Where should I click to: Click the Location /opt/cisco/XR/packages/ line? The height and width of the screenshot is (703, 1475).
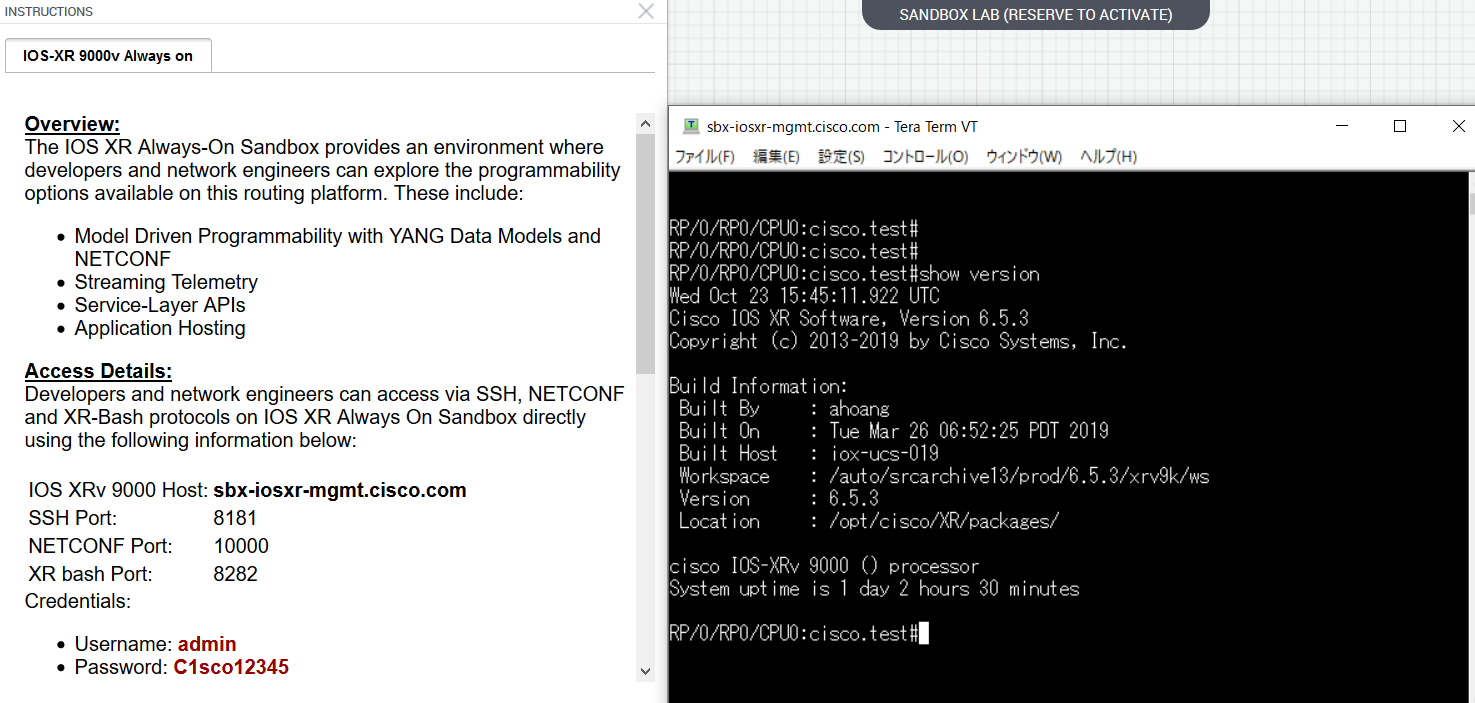point(869,521)
